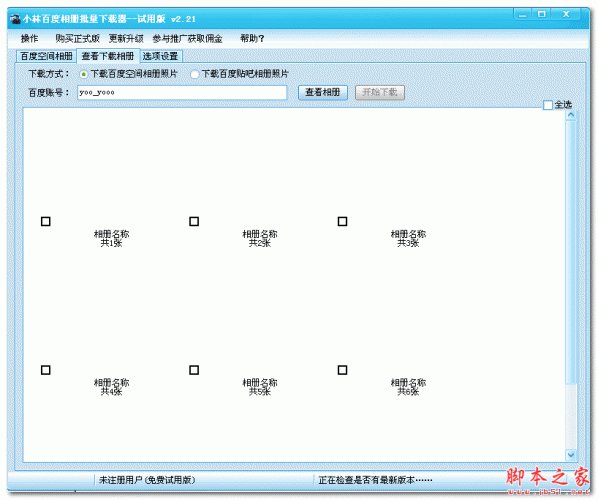Click album label 共4张
This screenshot has width=598, height=500.
coord(111,392)
